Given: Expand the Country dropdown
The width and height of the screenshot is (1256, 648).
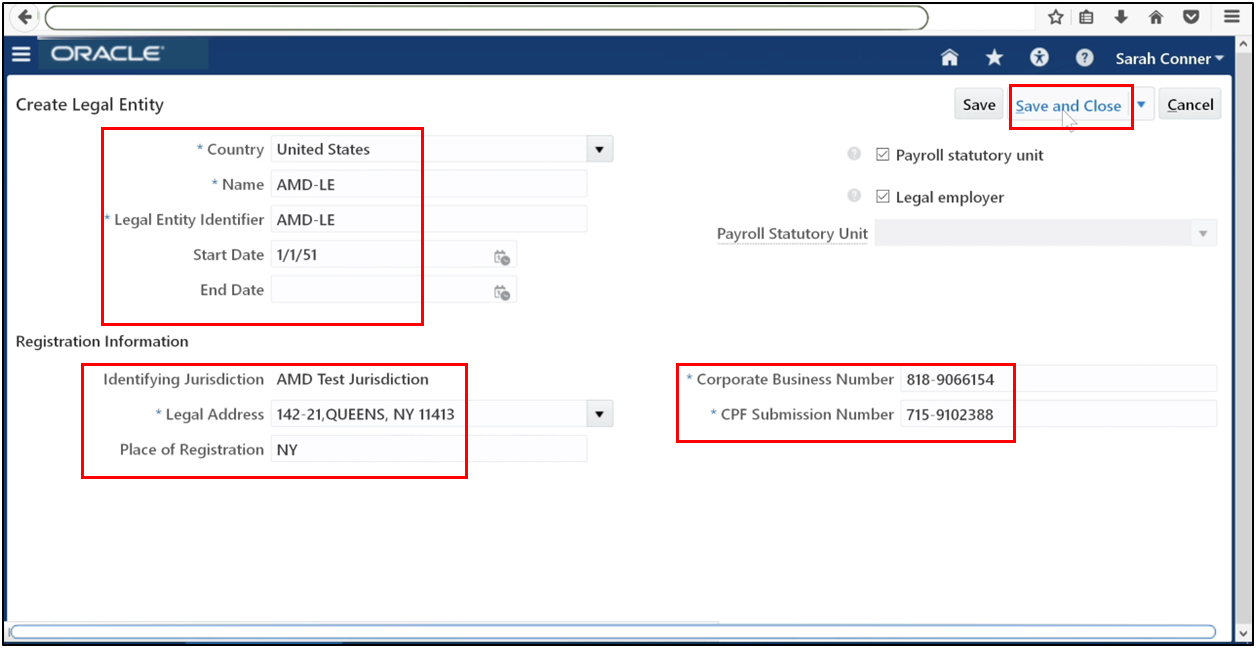Looking at the screenshot, I should tap(598, 148).
